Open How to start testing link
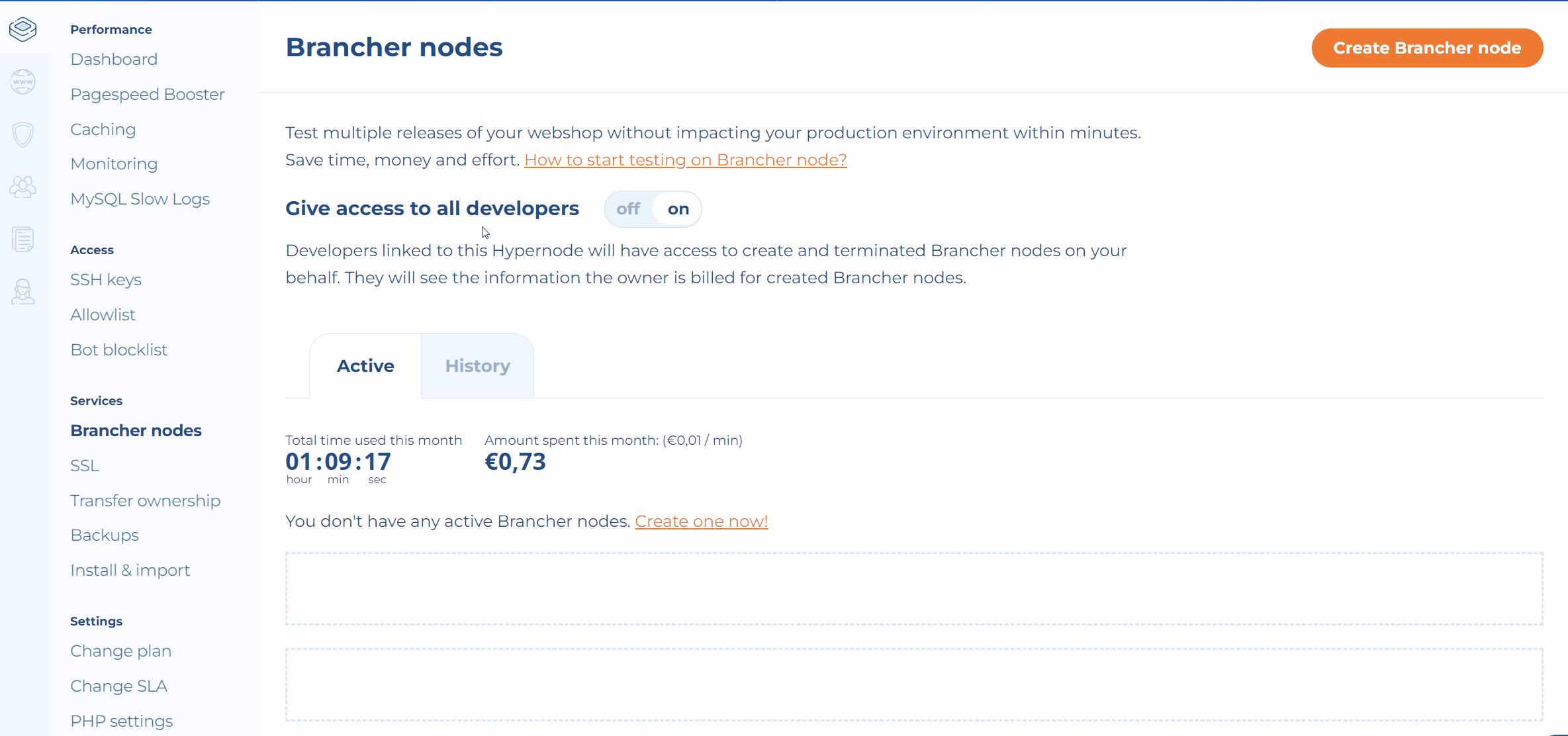The height and width of the screenshot is (736, 1568). point(686,160)
